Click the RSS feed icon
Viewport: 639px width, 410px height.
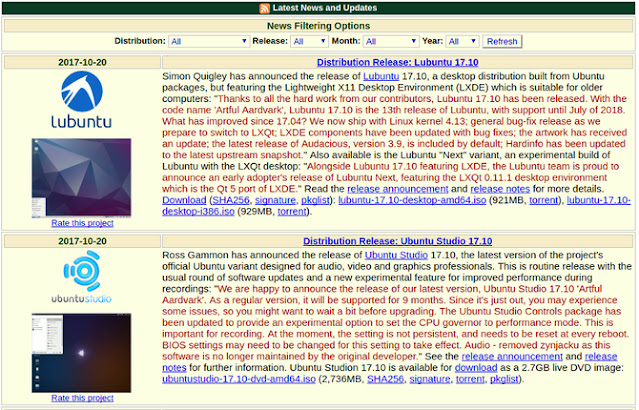(264, 8)
